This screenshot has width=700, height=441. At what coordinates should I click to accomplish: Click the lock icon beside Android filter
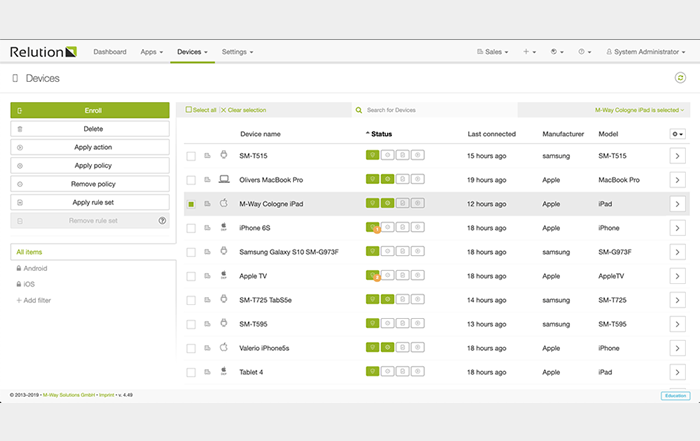point(19,268)
